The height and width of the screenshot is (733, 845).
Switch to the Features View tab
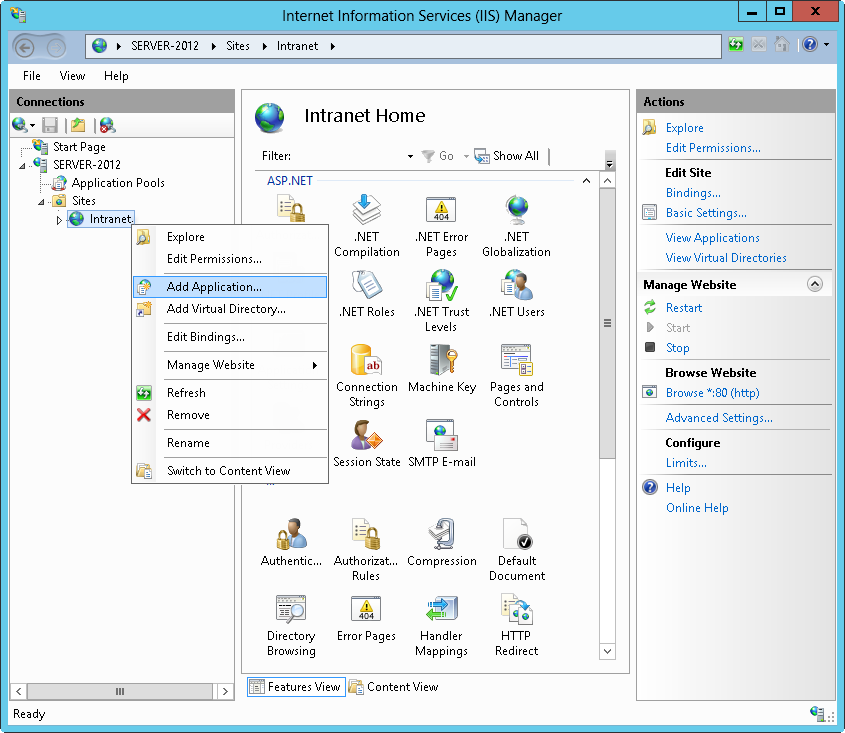[296, 687]
